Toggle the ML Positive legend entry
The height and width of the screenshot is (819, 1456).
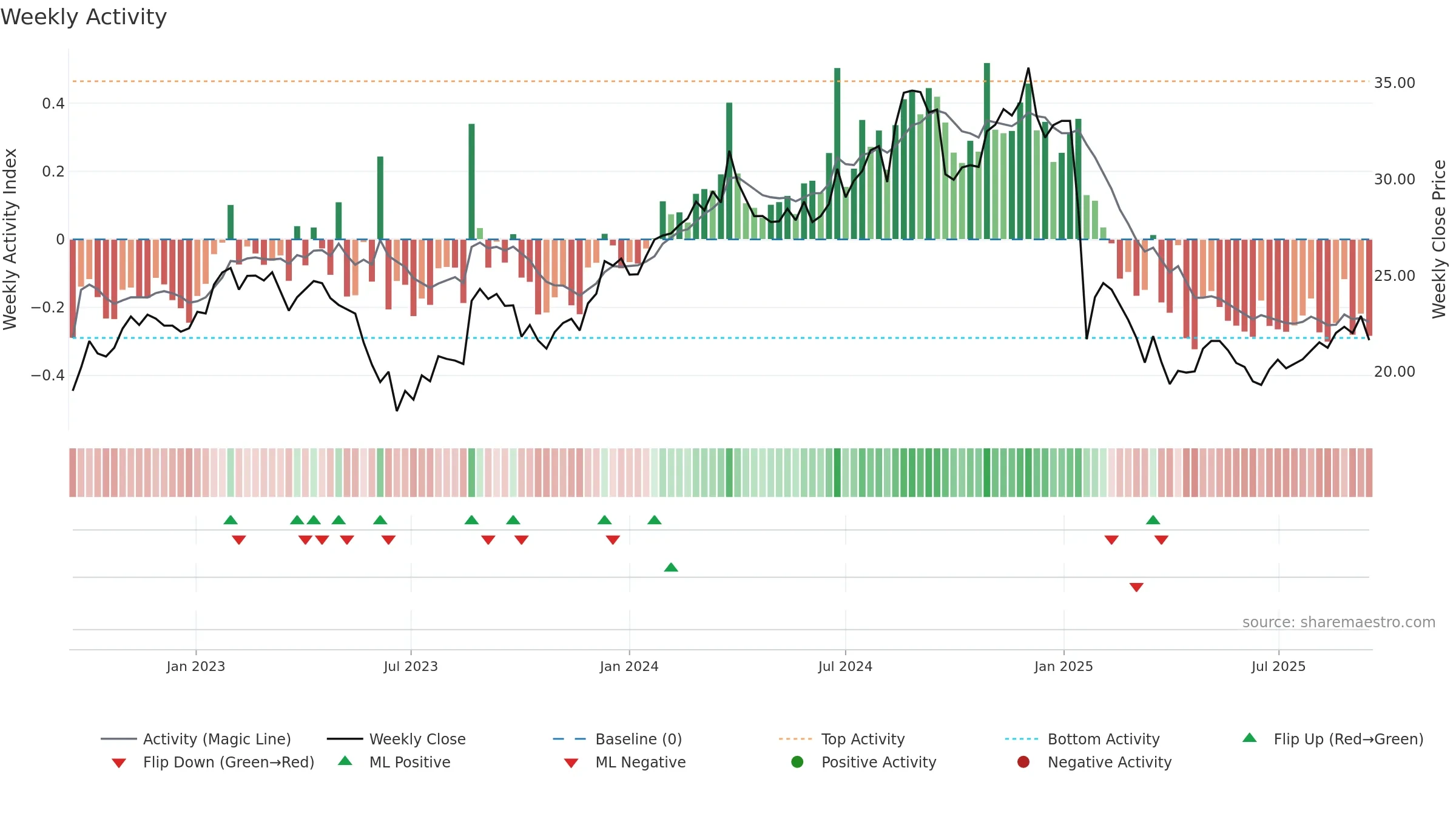tap(394, 762)
